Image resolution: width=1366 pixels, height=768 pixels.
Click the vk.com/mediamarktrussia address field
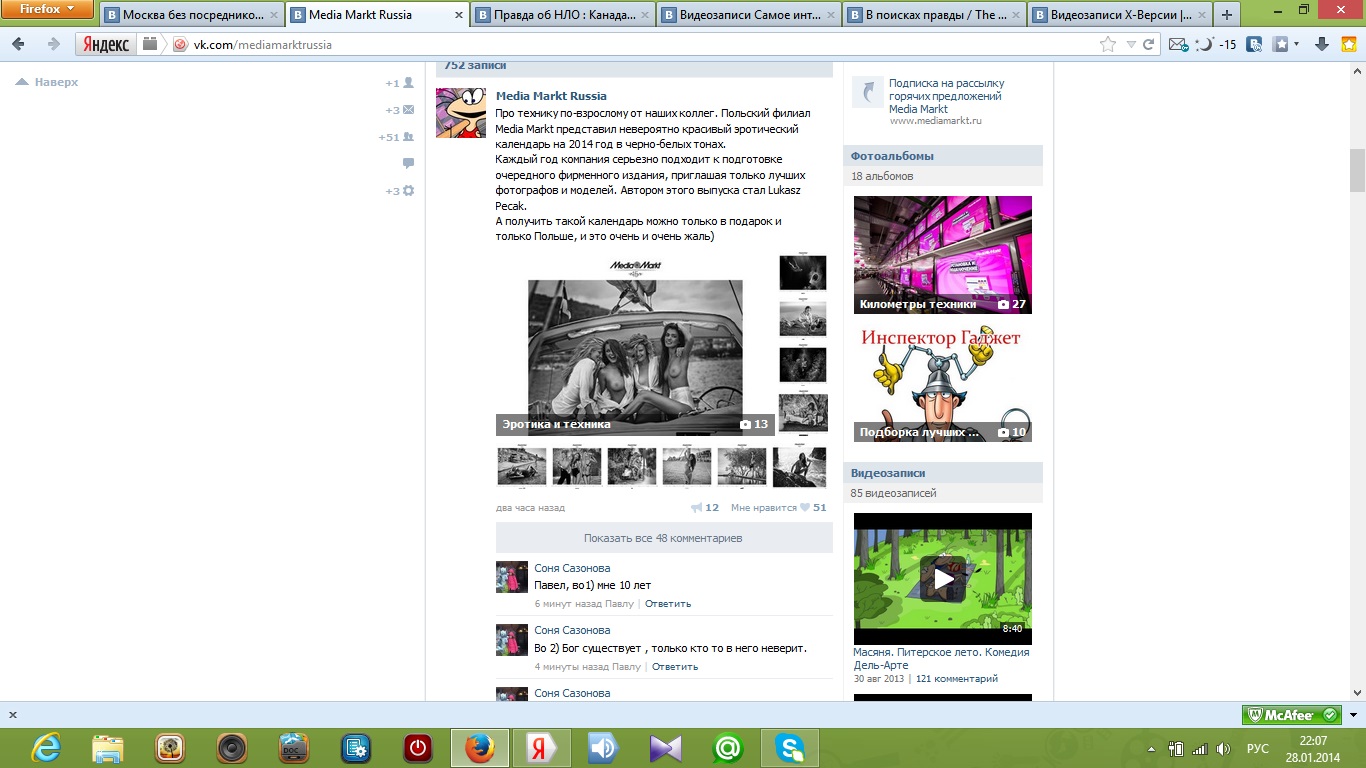click(640, 44)
